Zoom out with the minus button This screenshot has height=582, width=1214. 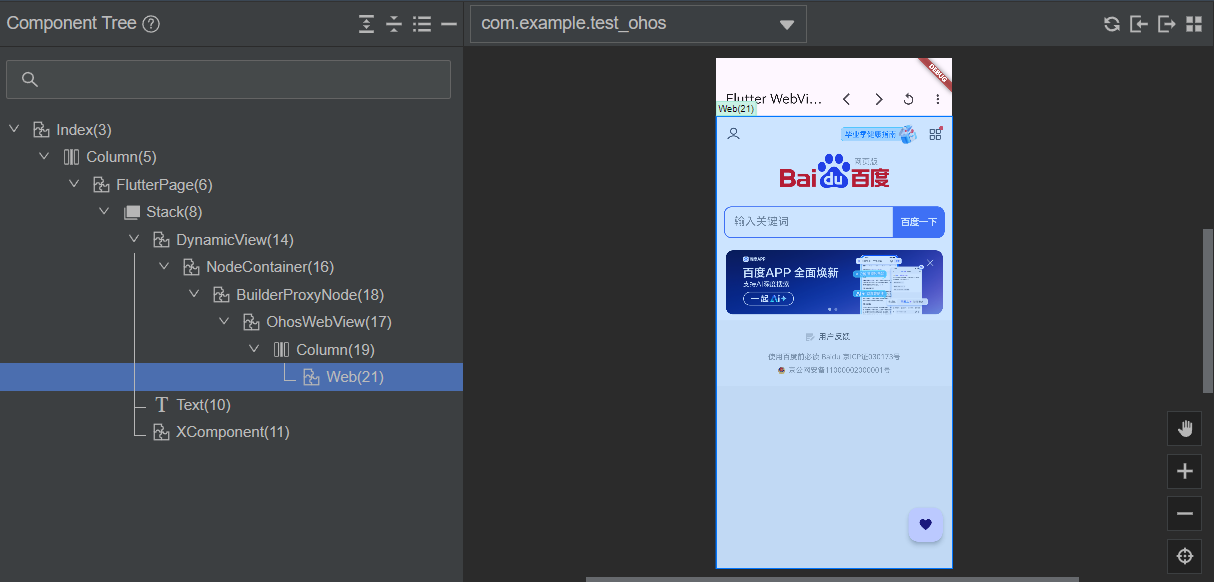pos(1185,514)
